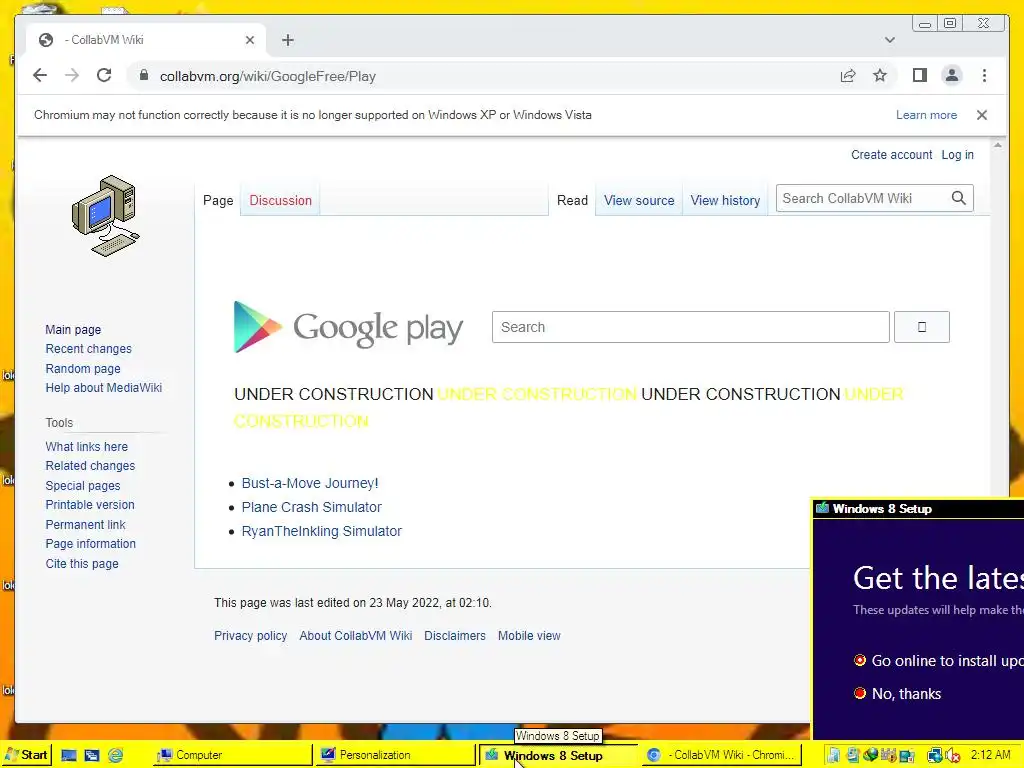Open the browser side panel

point(920,76)
